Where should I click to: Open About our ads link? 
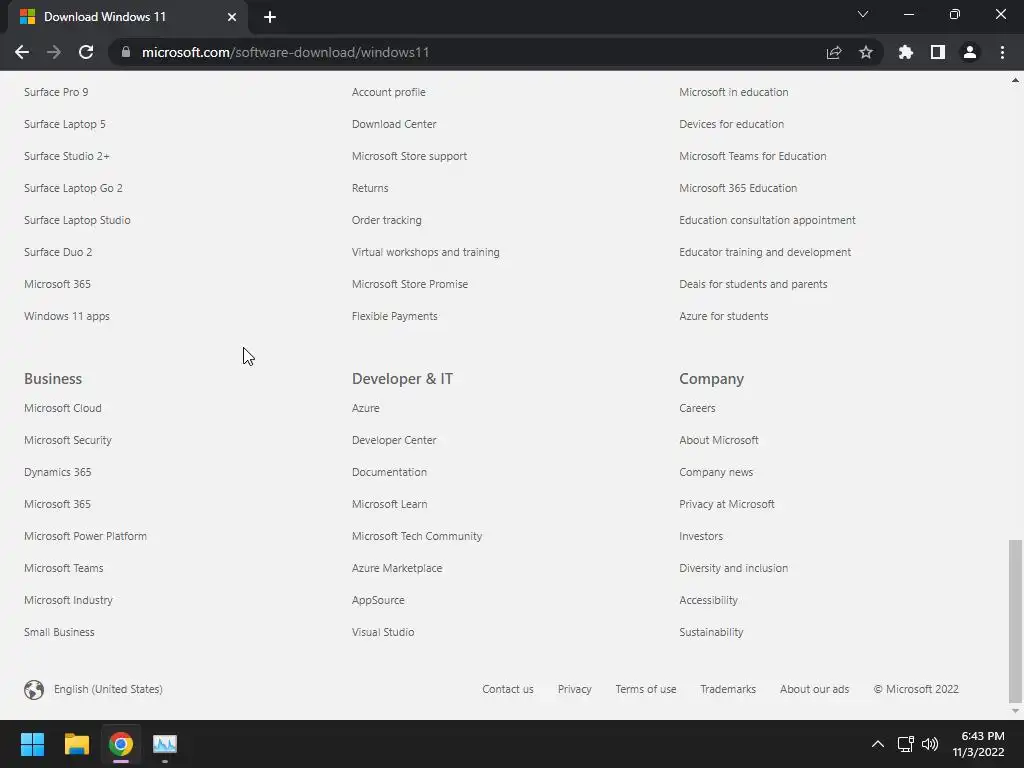[814, 689]
